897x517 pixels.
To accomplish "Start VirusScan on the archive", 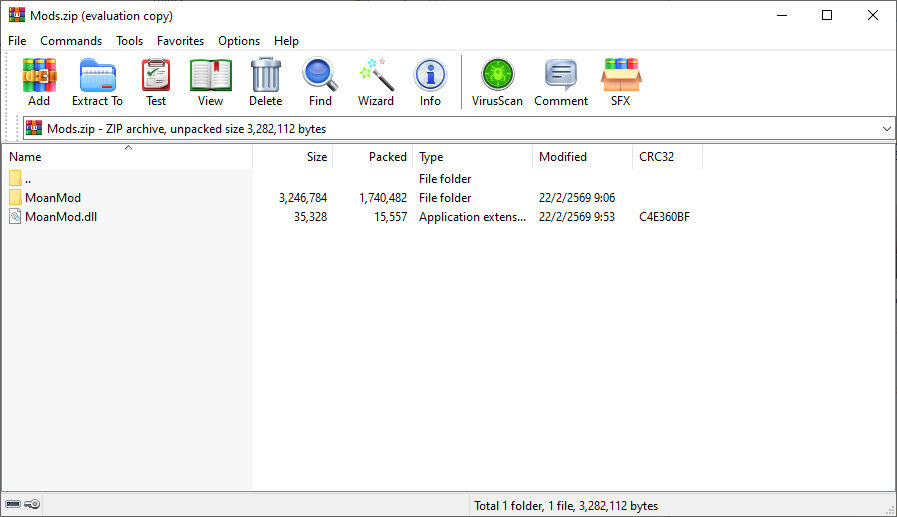I will click(497, 82).
